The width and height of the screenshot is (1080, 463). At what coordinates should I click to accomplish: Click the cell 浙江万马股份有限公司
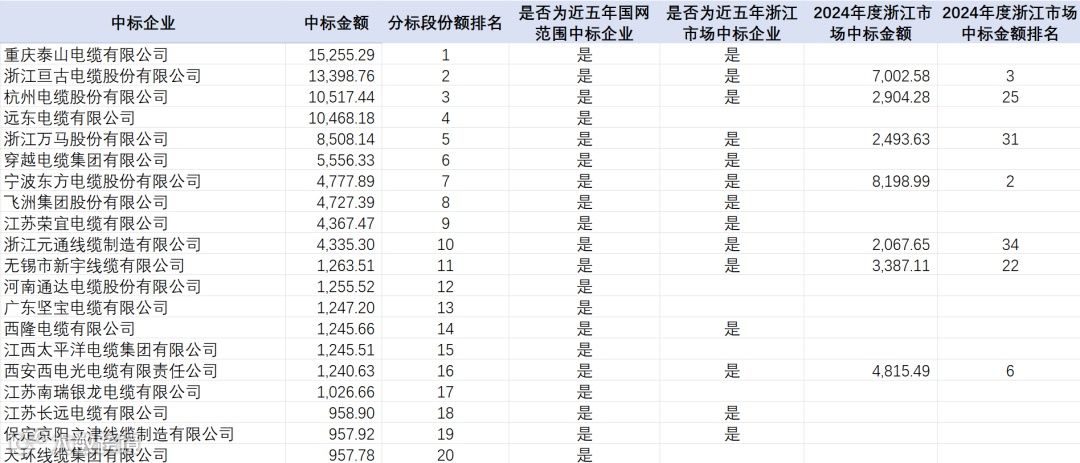(85, 139)
